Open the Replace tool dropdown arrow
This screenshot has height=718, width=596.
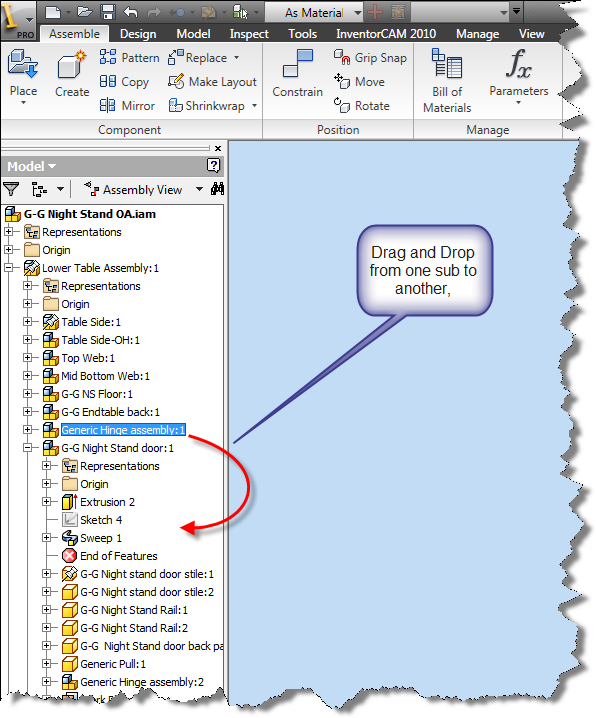click(237, 58)
